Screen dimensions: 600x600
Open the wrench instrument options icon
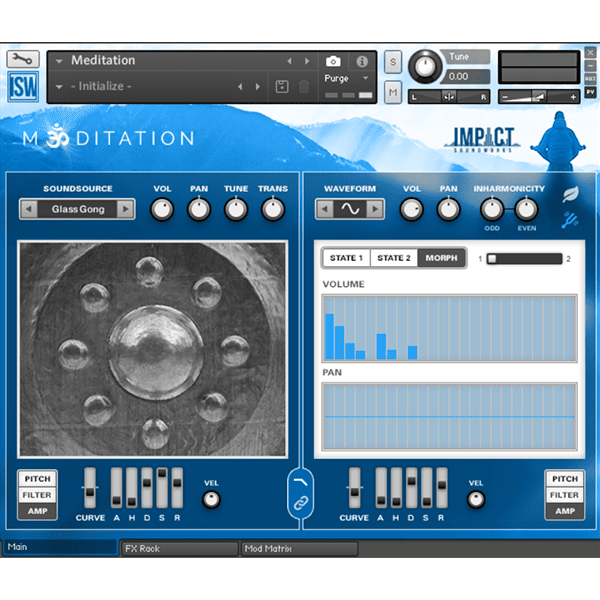(x=23, y=59)
